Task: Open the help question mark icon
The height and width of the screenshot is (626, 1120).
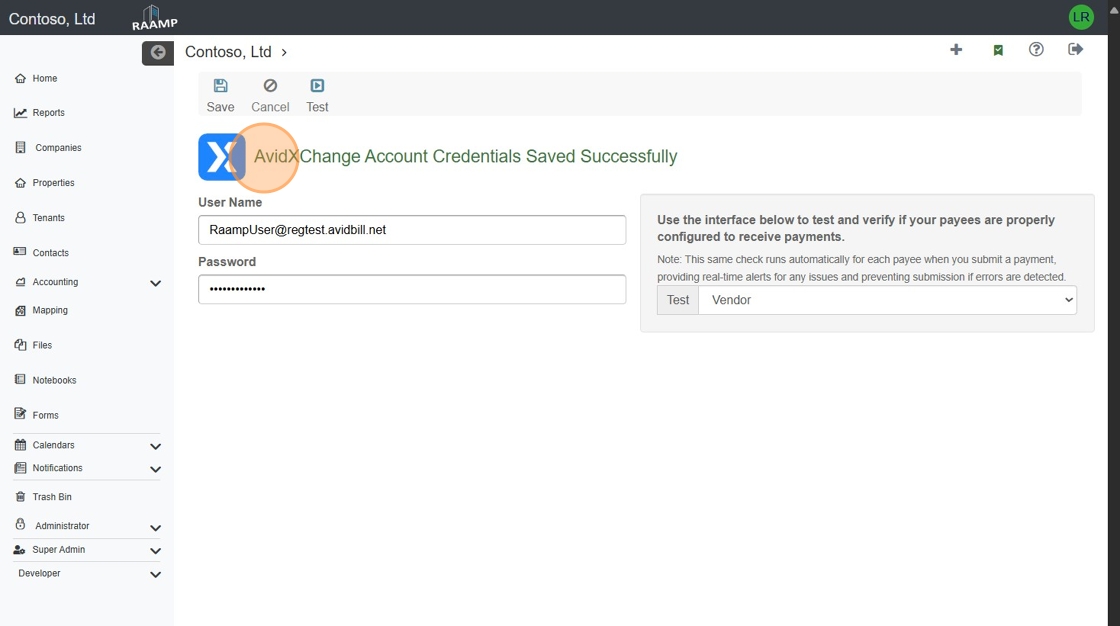Action: pos(1036,50)
